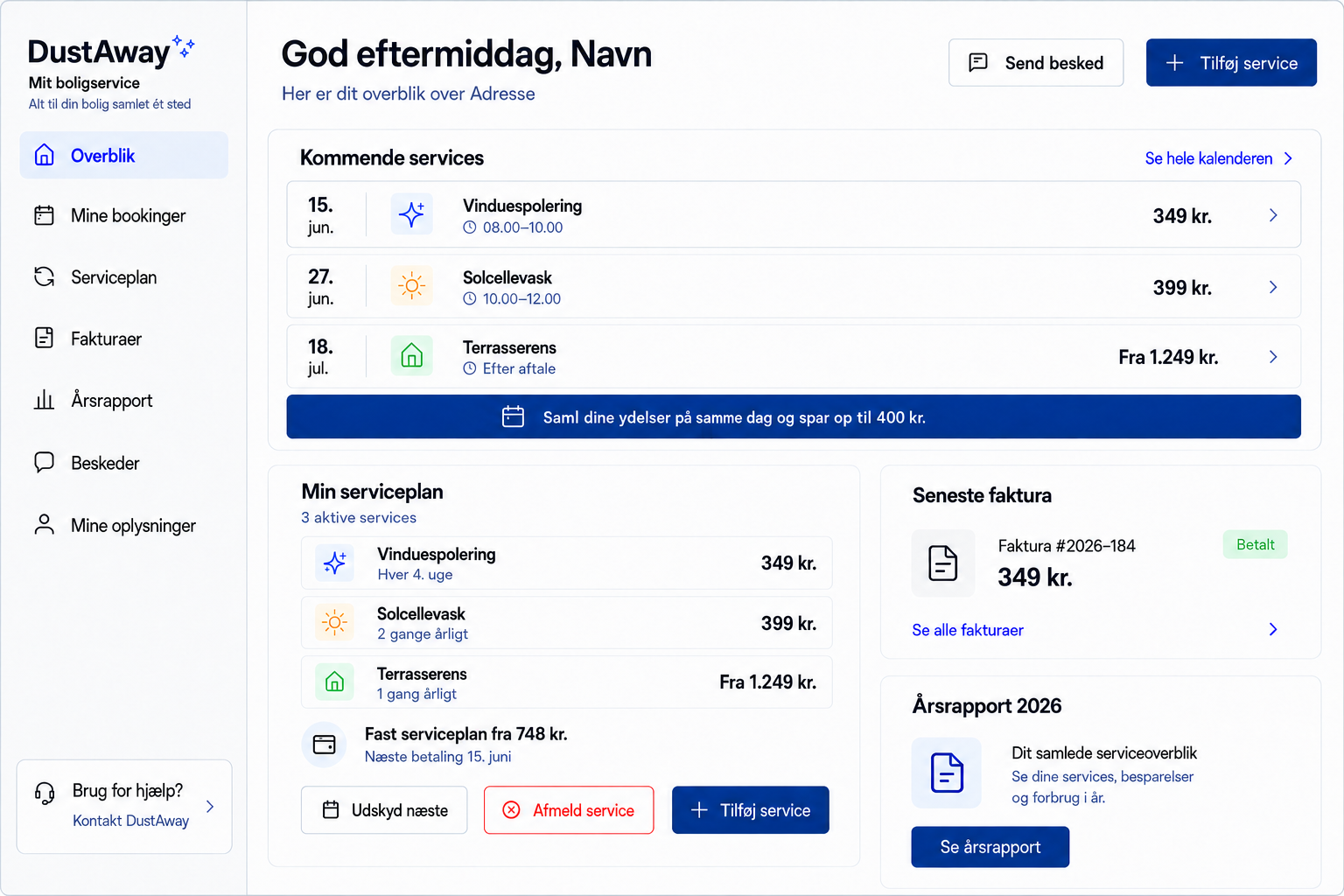Click the headset icon in help card

pos(45,793)
